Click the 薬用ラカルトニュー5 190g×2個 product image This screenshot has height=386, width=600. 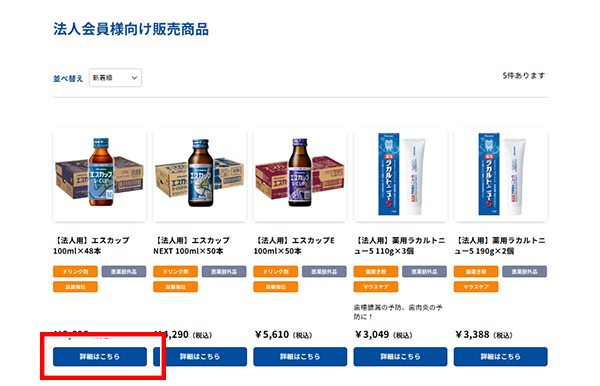pos(501,175)
